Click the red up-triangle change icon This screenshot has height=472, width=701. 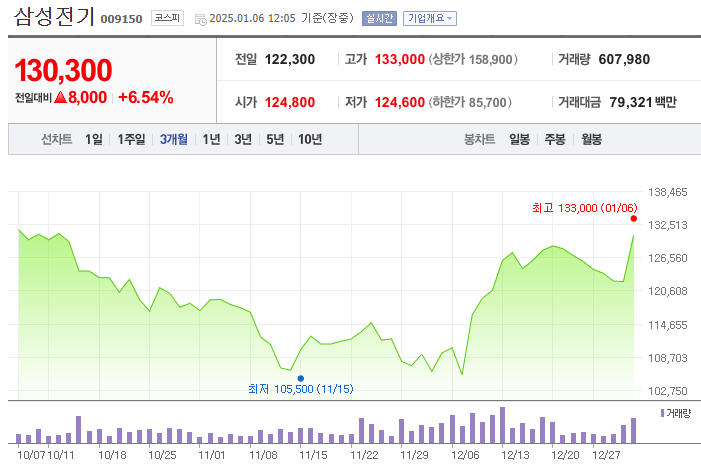point(60,97)
